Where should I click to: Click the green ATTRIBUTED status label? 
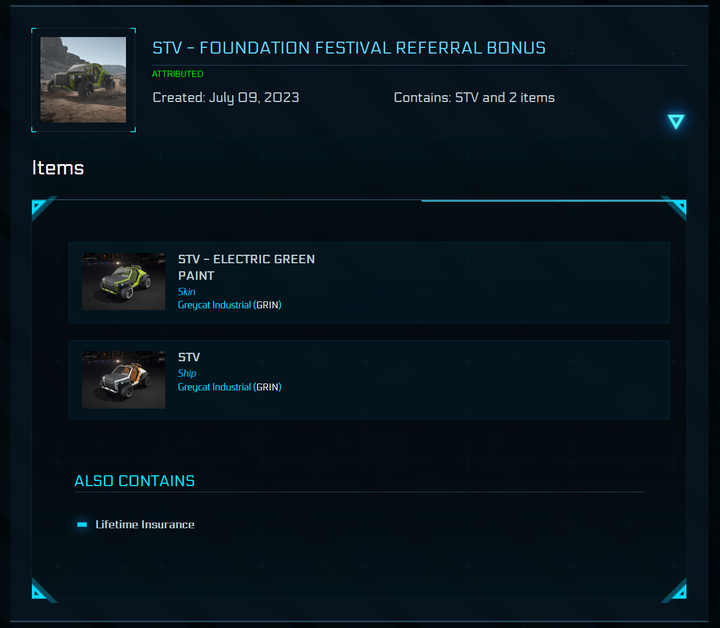click(x=177, y=74)
